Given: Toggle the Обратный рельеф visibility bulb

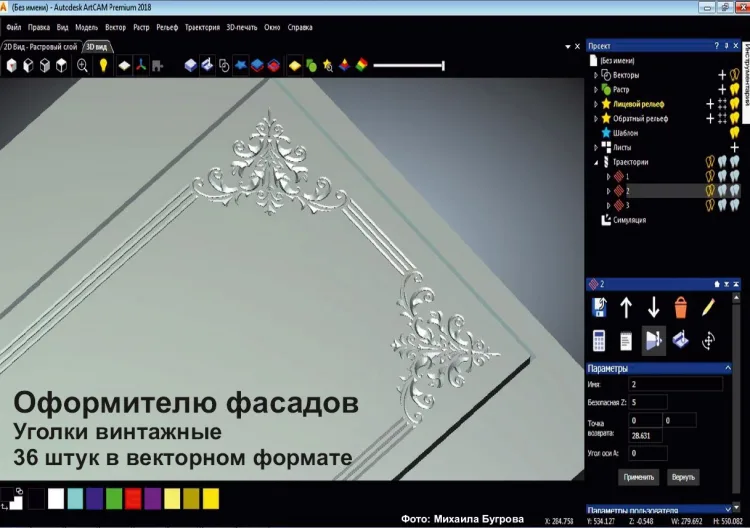Looking at the screenshot, I should (x=734, y=118).
